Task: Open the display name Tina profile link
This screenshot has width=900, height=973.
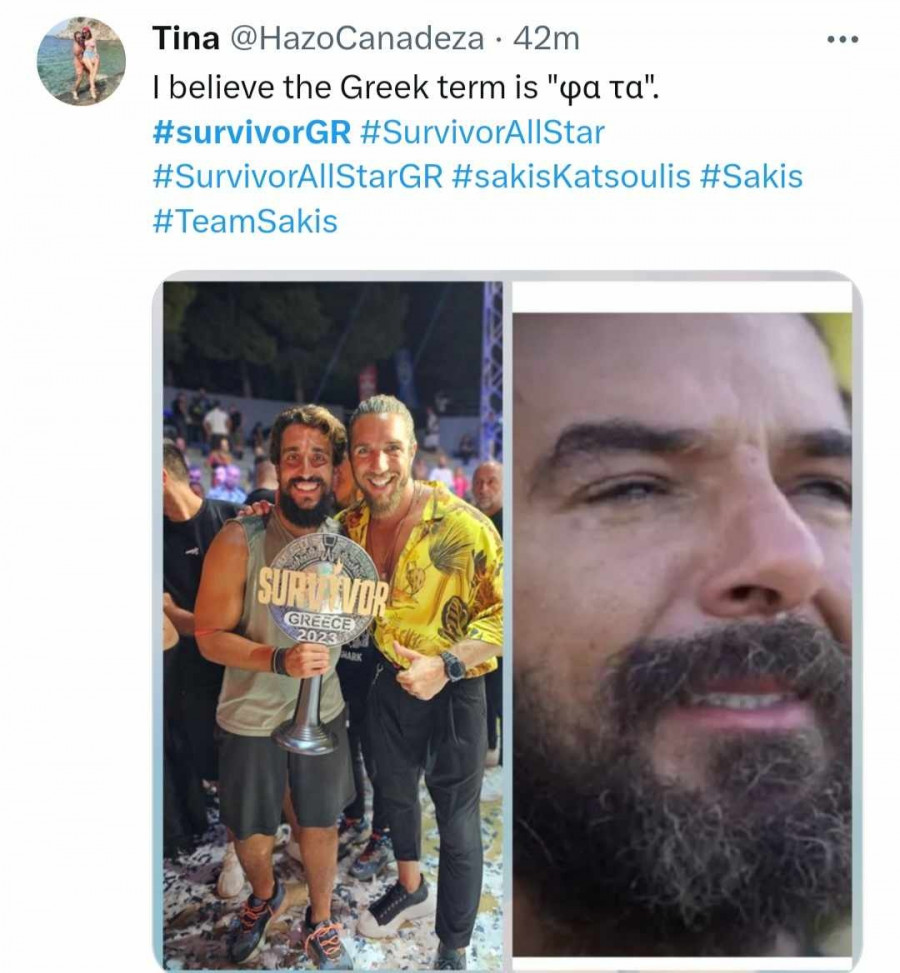Action: (x=186, y=39)
